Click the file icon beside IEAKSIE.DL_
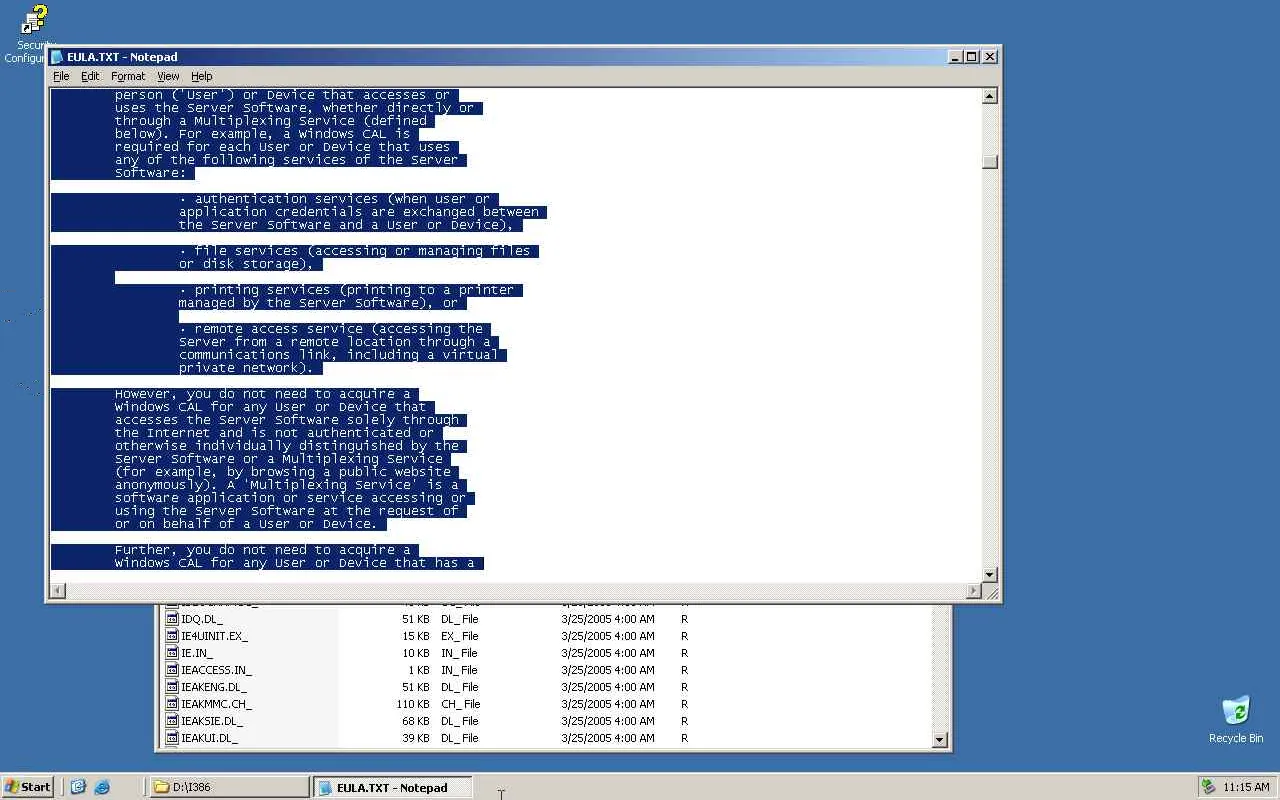This screenshot has width=1280, height=800. [172, 721]
